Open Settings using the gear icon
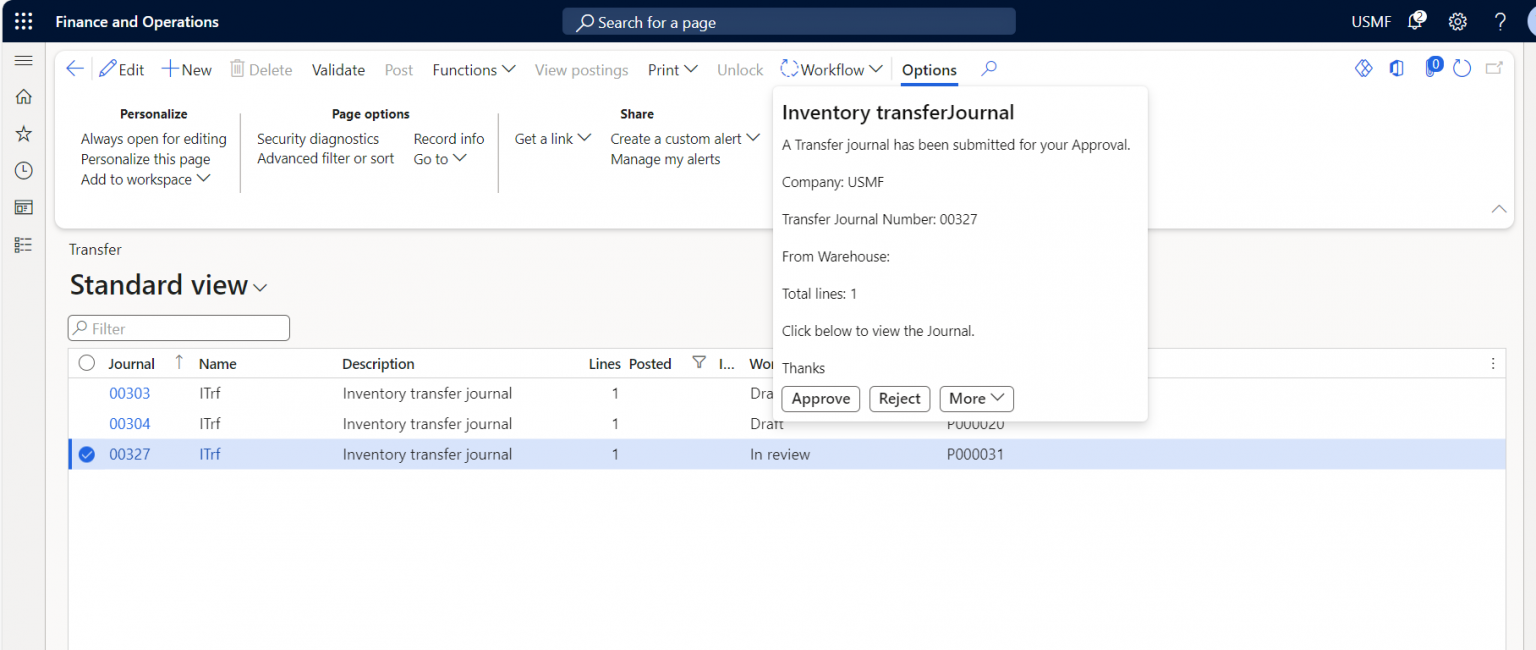This screenshot has width=1536, height=650. [1457, 21]
